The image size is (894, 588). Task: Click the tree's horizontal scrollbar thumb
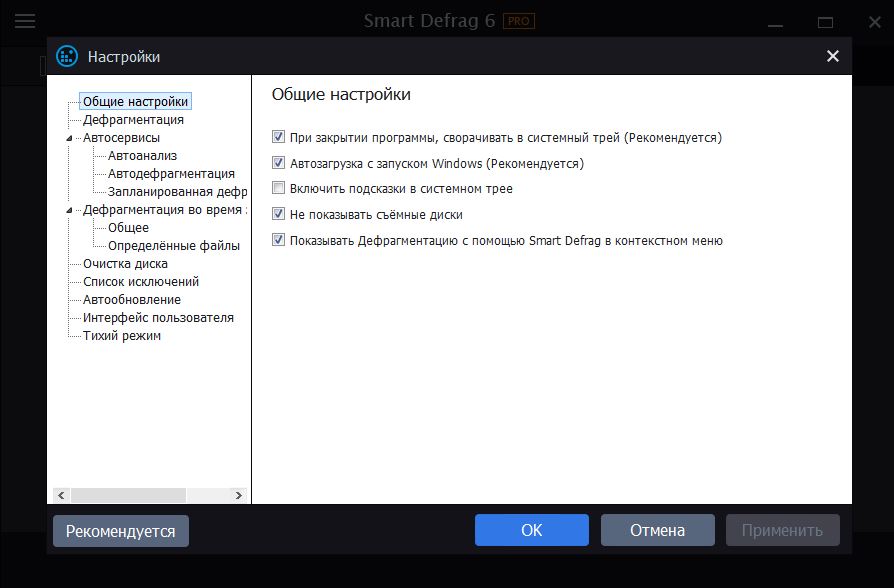point(128,495)
